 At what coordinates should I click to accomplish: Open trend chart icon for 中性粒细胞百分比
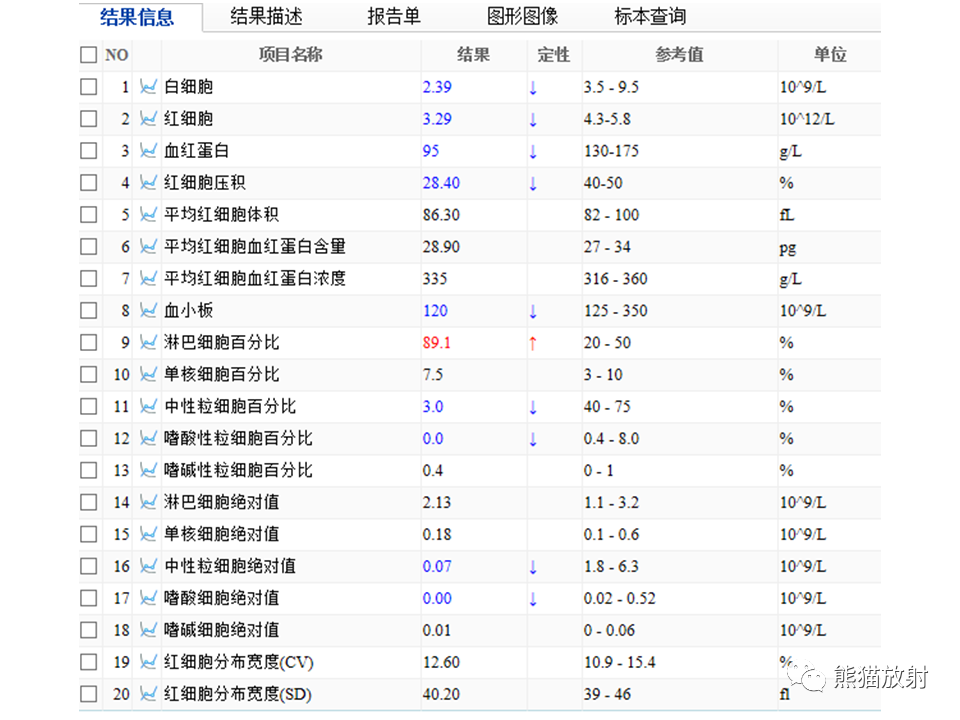pos(148,406)
